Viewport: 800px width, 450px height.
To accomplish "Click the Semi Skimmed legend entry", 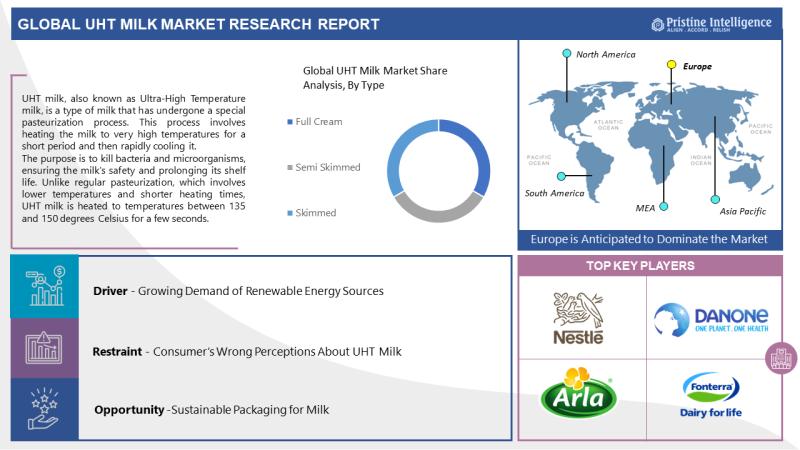I will [x=327, y=167].
